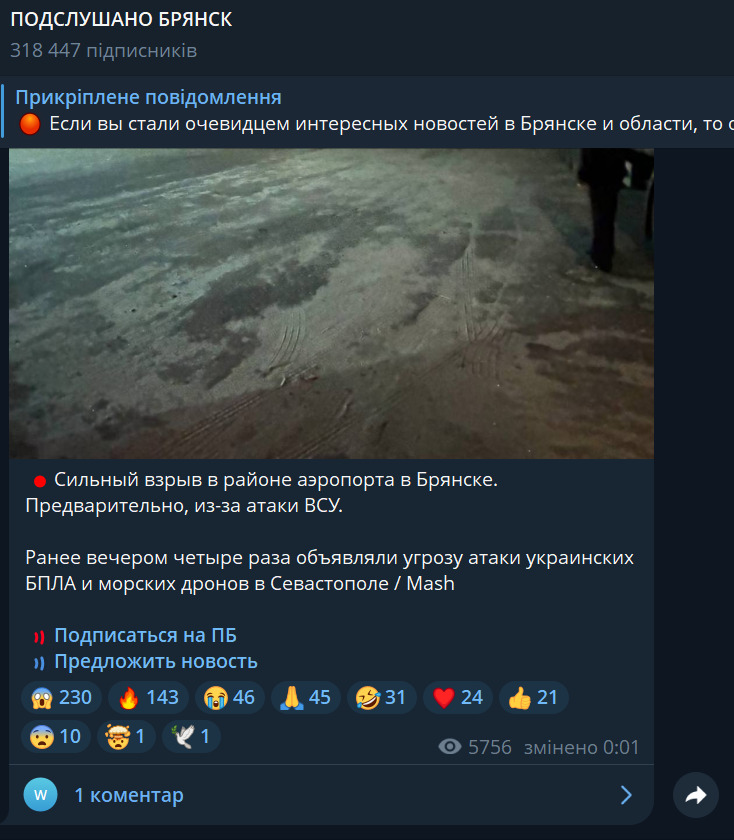The width and height of the screenshot is (734, 840).
Task: Add the laughing face reaction 31
Action: point(381,698)
